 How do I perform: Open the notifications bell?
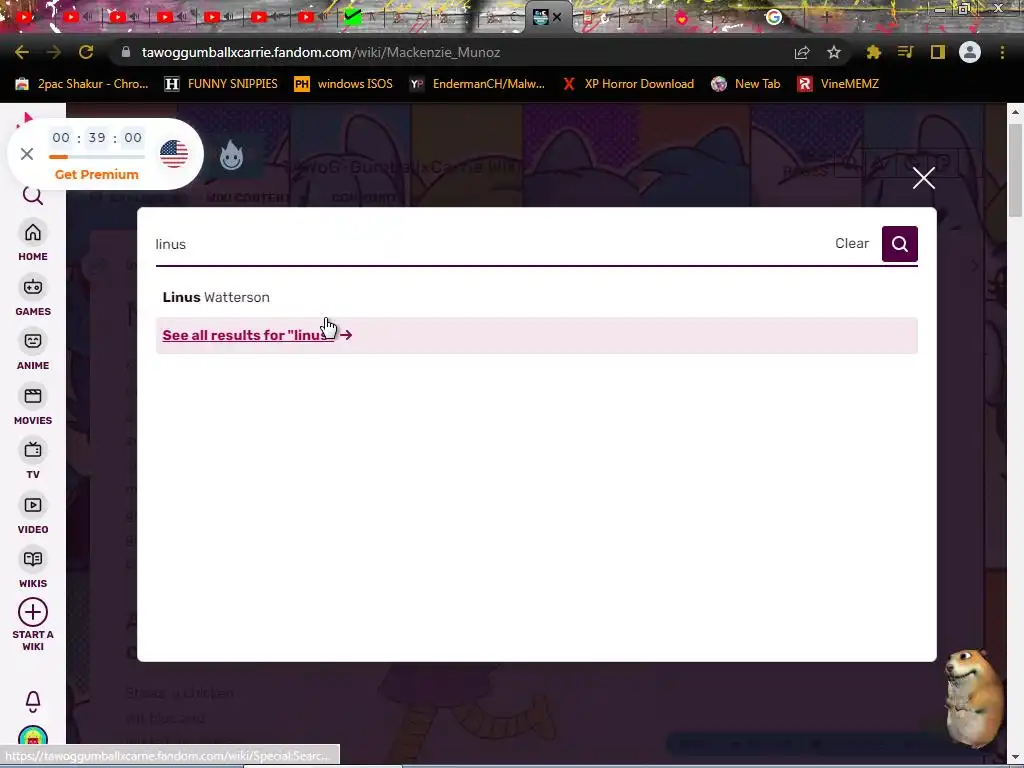click(x=33, y=702)
